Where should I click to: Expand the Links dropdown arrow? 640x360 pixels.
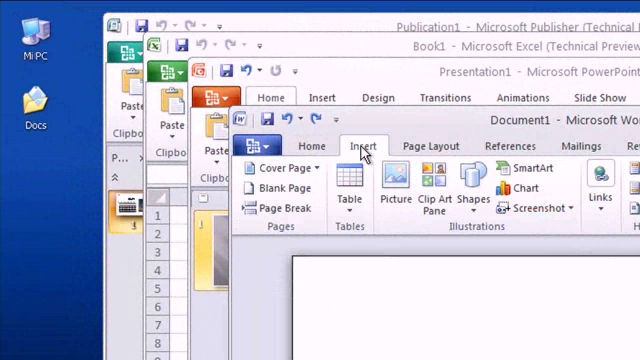tap(600, 209)
